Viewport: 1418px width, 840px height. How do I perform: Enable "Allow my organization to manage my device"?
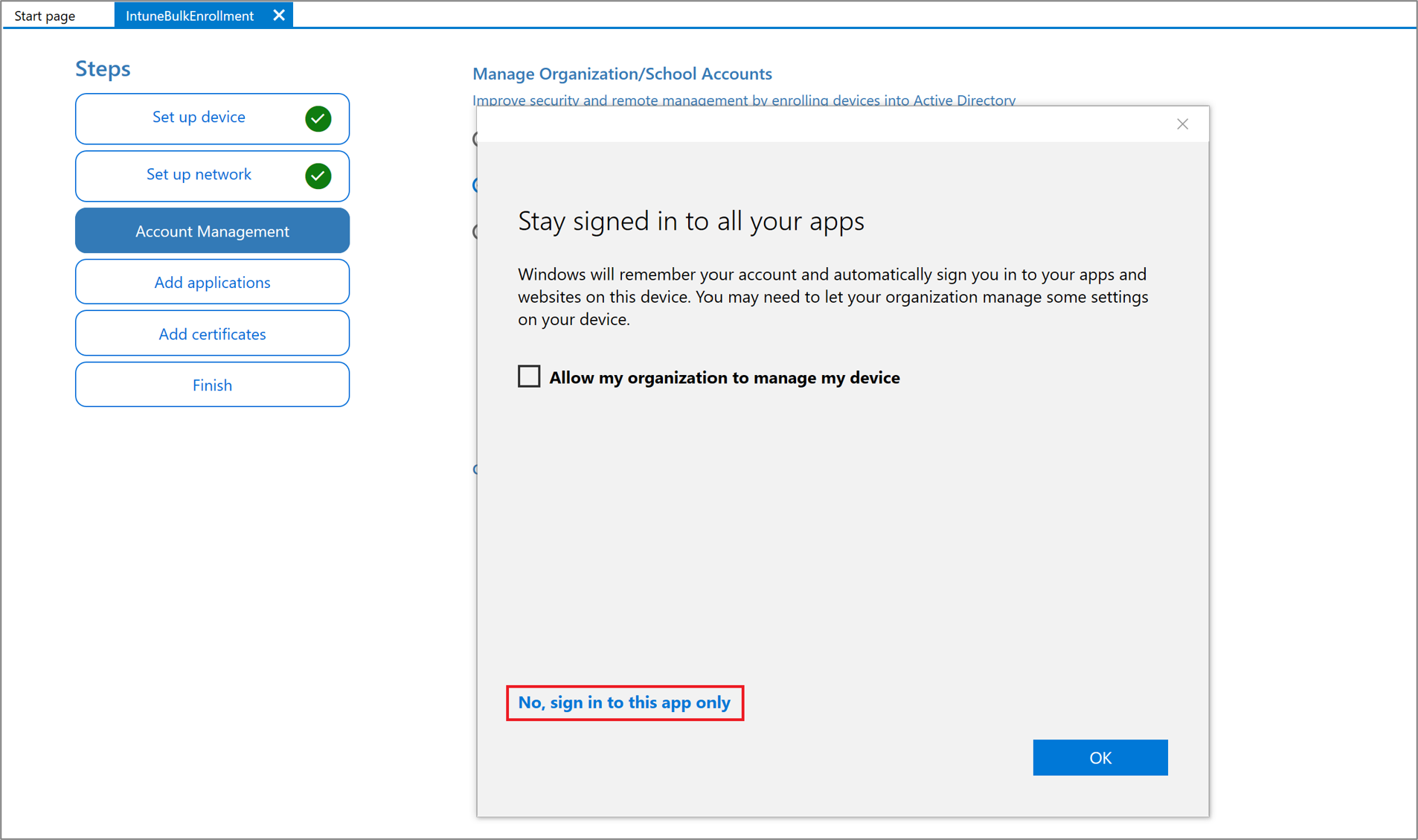pyautogui.click(x=528, y=376)
